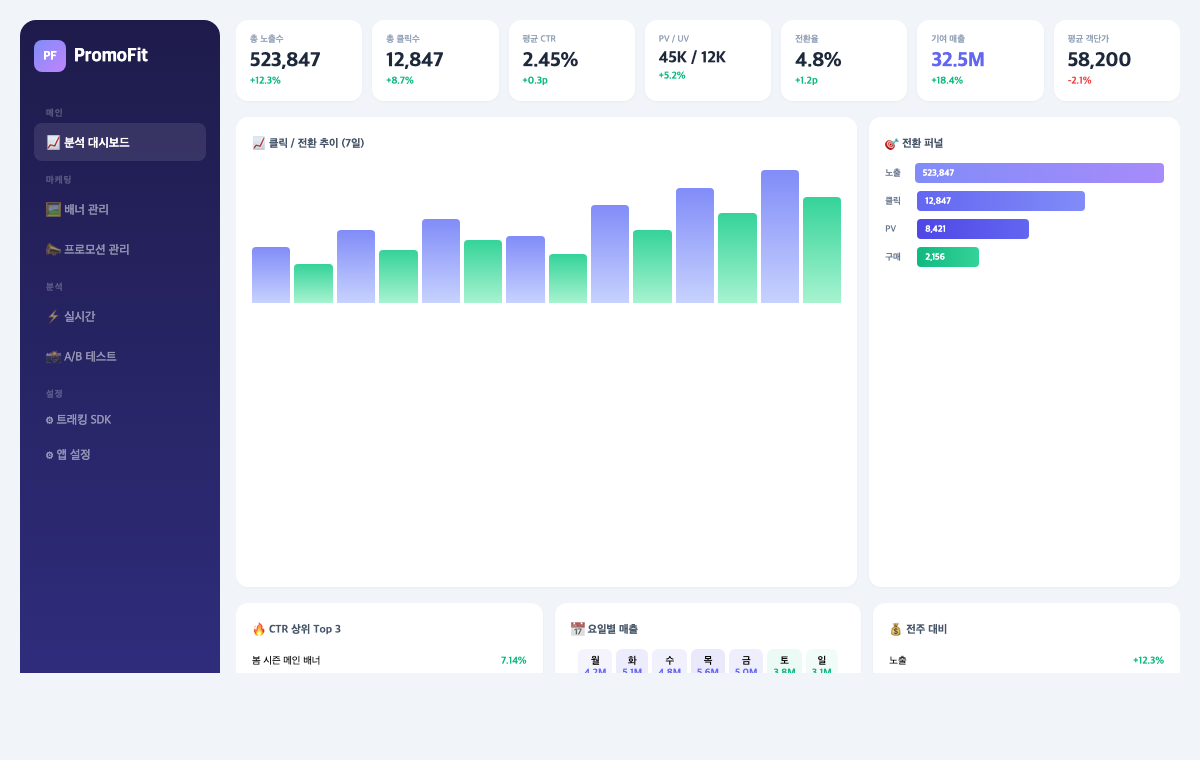Image resolution: width=1200 pixels, height=760 pixels.
Task: Select the 일 day tile in 요일별 매출
Action: [x=822, y=661]
